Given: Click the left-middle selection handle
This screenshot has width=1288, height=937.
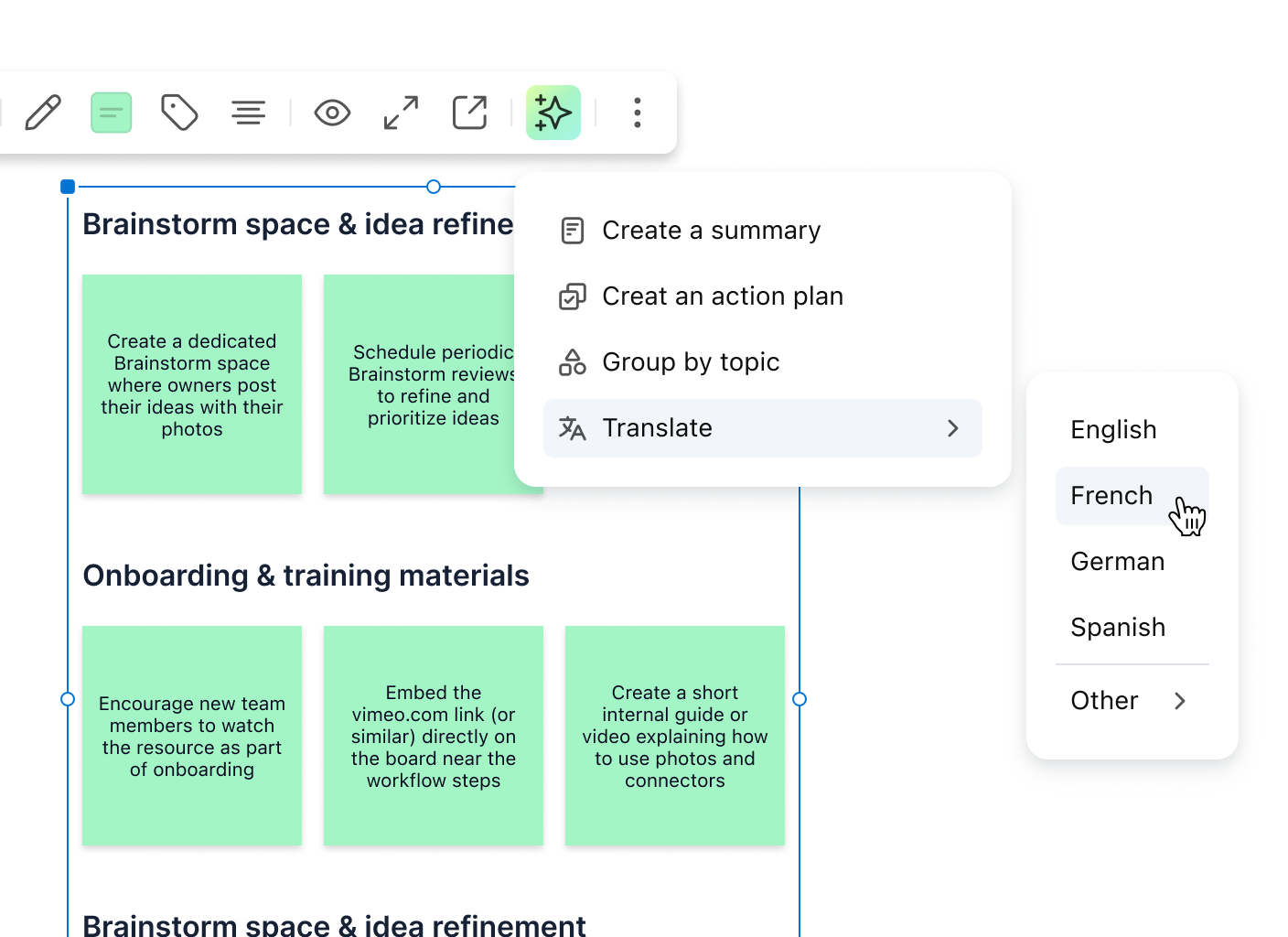Looking at the screenshot, I should [68, 699].
